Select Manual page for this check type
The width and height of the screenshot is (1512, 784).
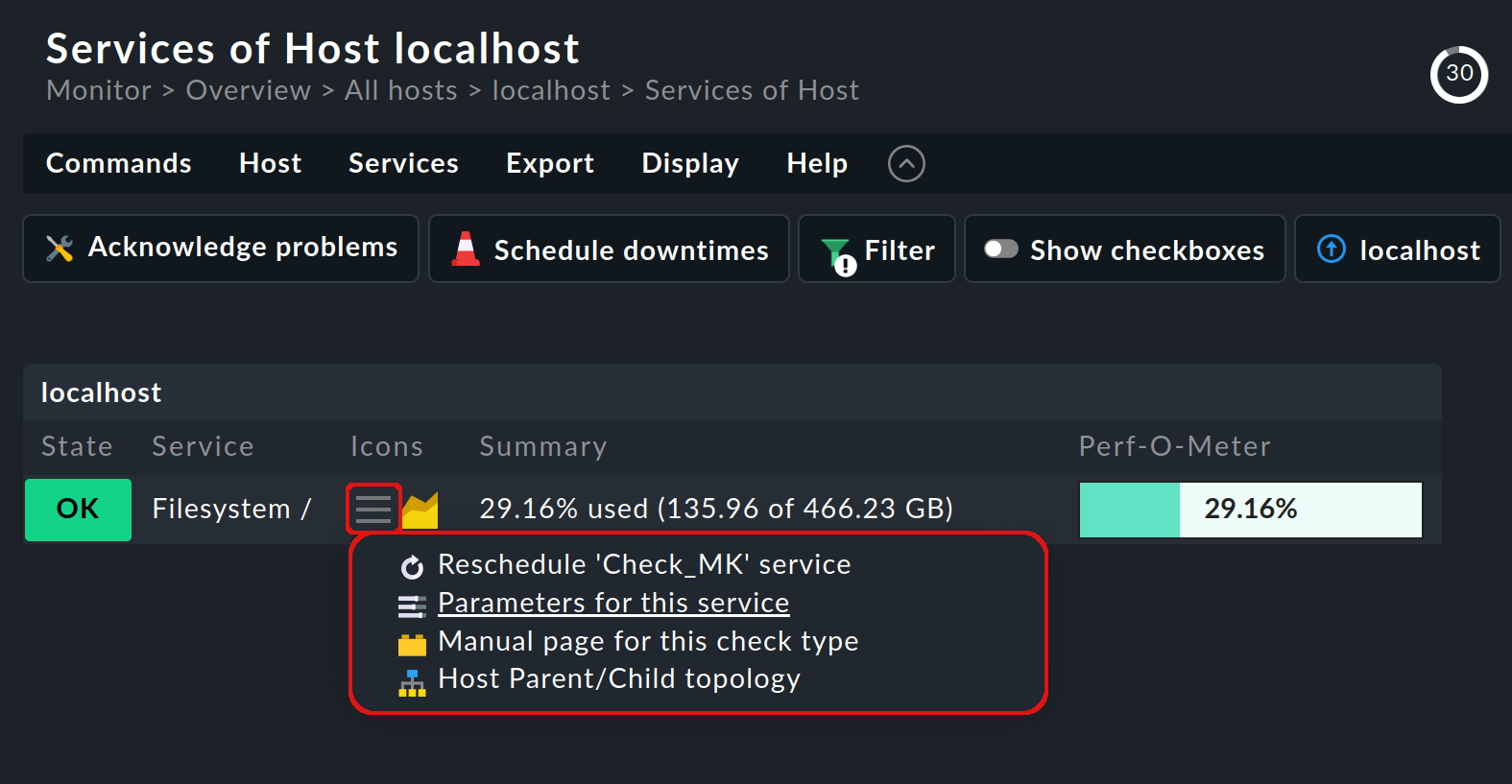click(648, 641)
